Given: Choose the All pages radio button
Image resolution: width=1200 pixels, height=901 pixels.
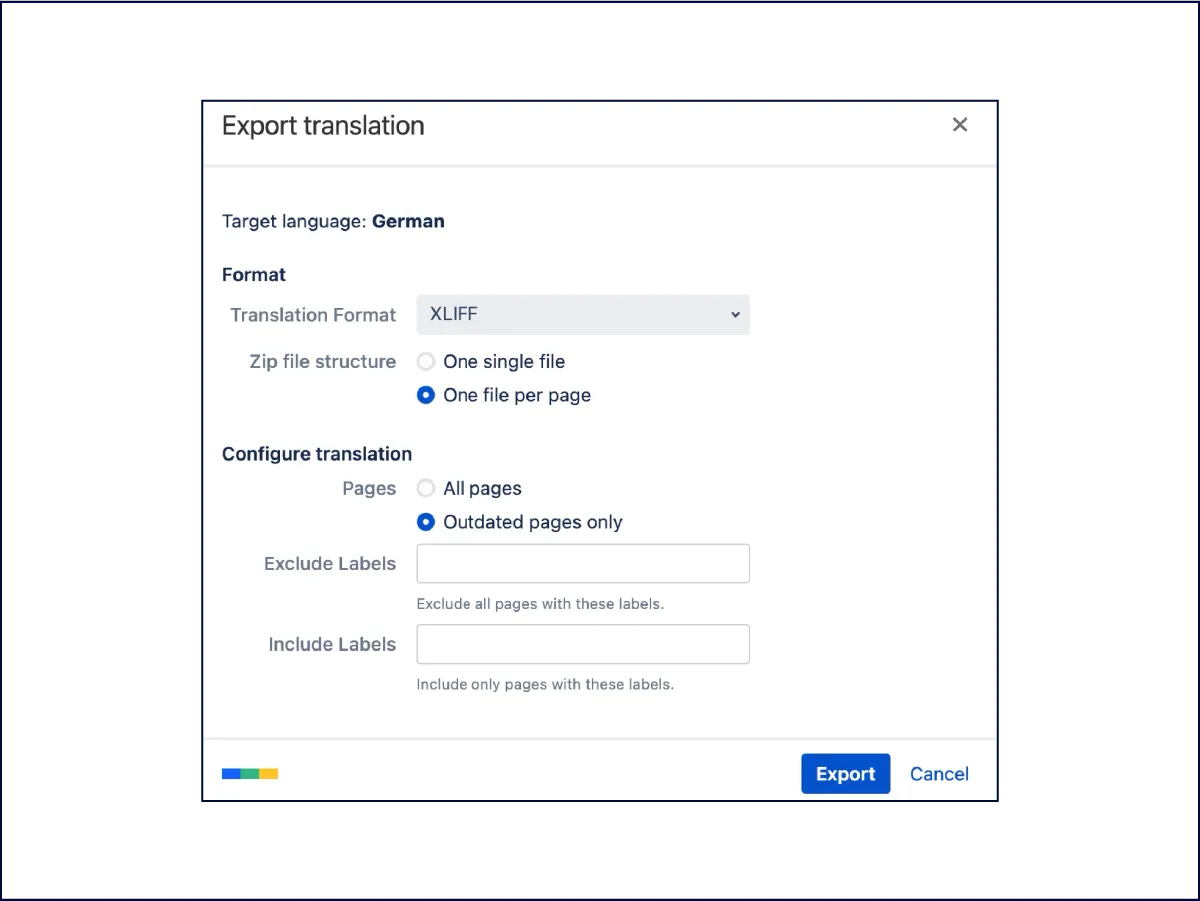Looking at the screenshot, I should pyautogui.click(x=426, y=489).
